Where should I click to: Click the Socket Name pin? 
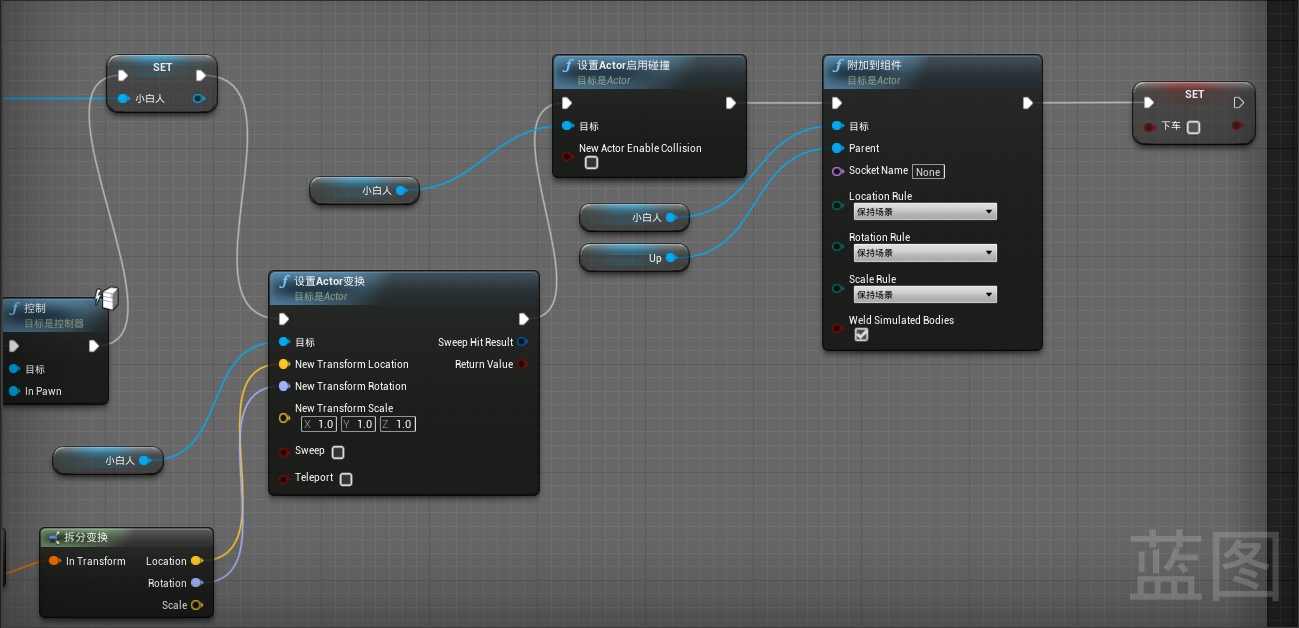838,171
